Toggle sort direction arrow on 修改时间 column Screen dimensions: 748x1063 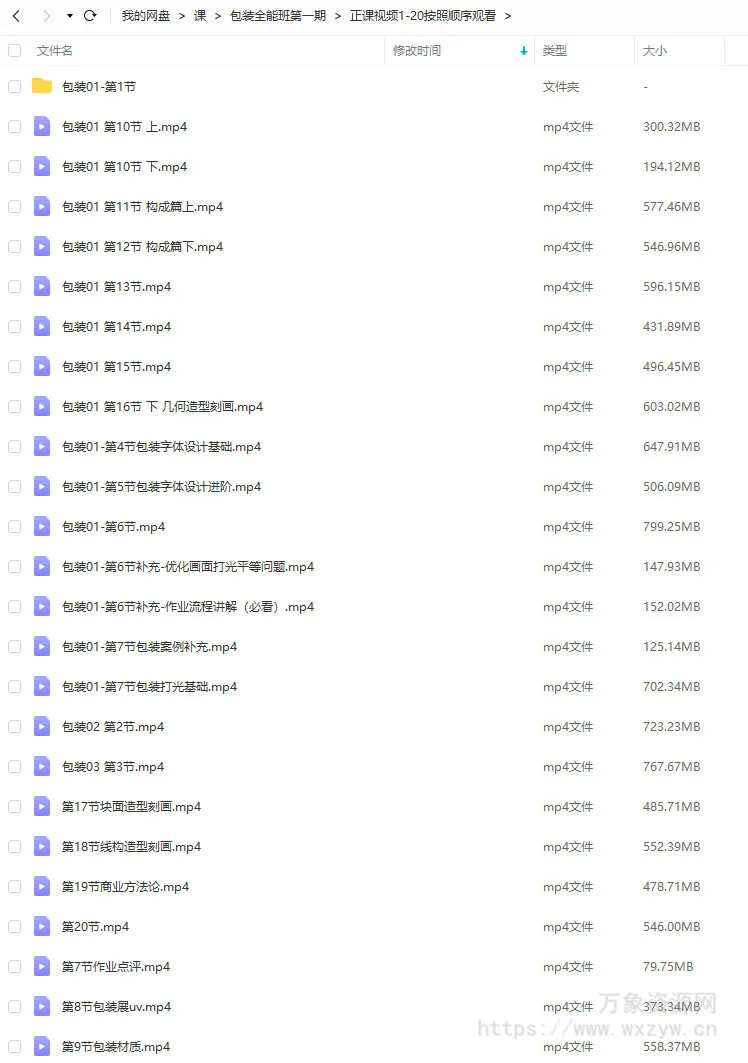click(x=524, y=51)
